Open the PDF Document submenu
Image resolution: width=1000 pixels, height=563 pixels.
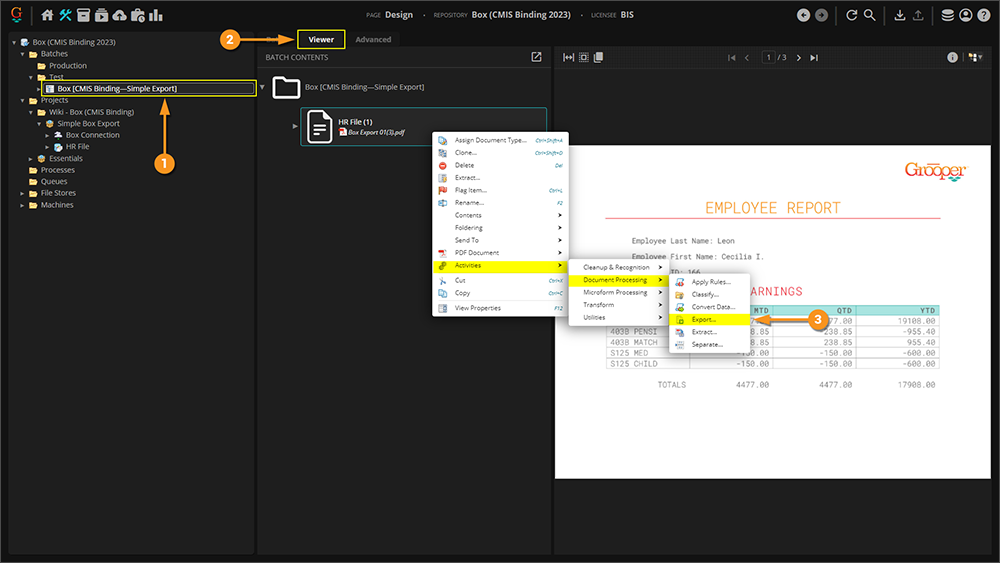(x=501, y=252)
